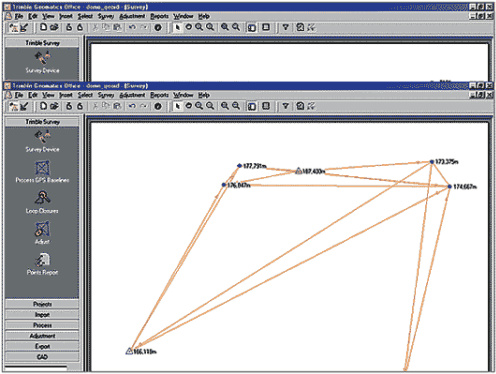Screen dimensions: 496x374
Task: Switch to Process group in sidebar
Action: (x=42, y=325)
